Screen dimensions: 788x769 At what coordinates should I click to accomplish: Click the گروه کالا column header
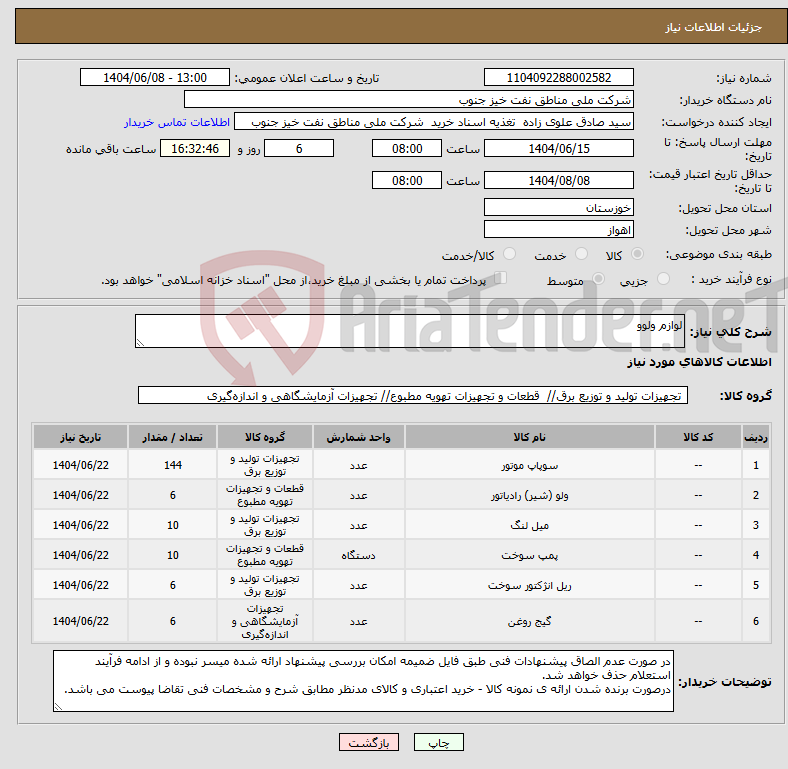click(x=265, y=437)
